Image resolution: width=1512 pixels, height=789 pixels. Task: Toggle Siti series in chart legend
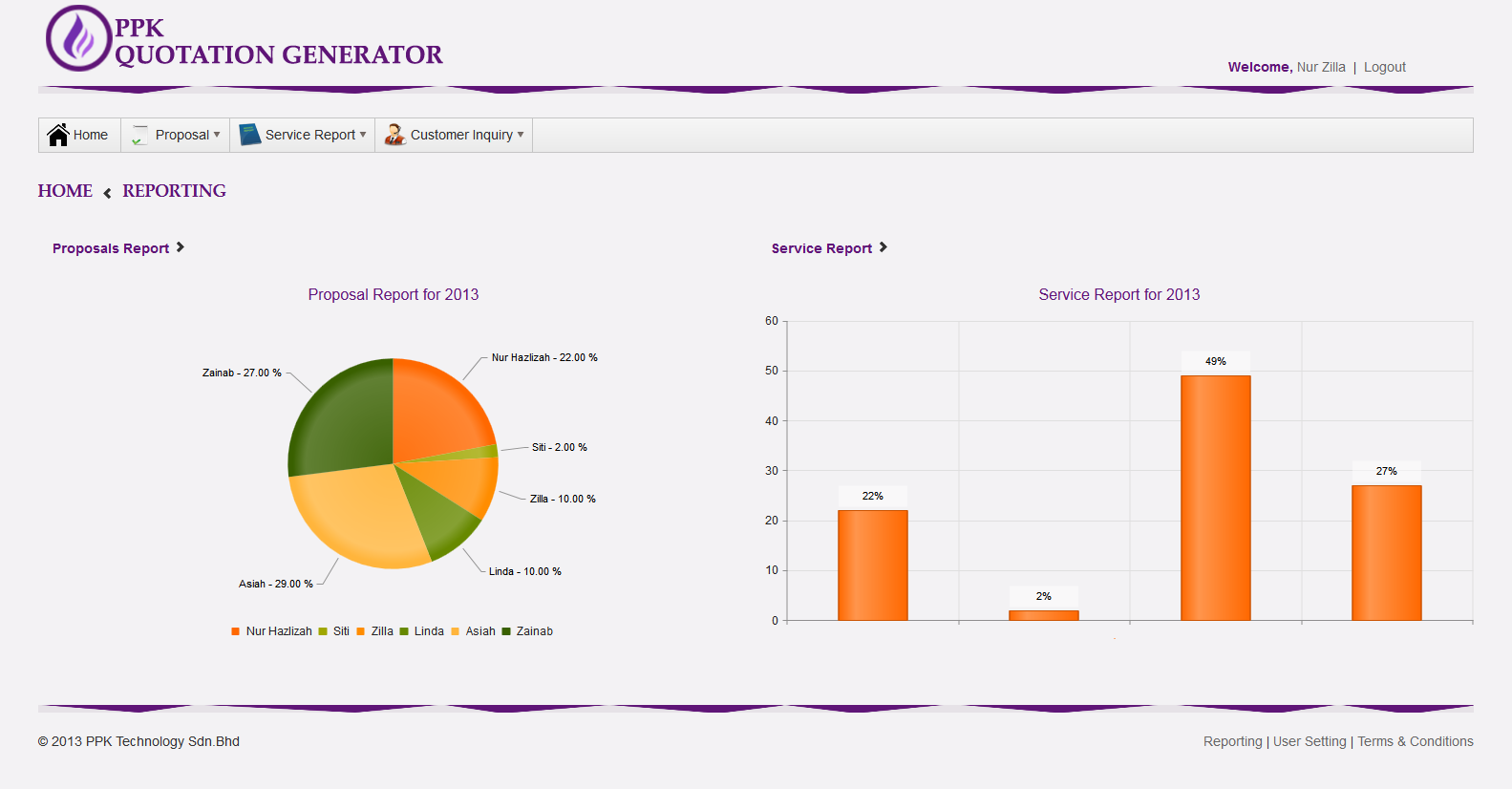click(334, 631)
